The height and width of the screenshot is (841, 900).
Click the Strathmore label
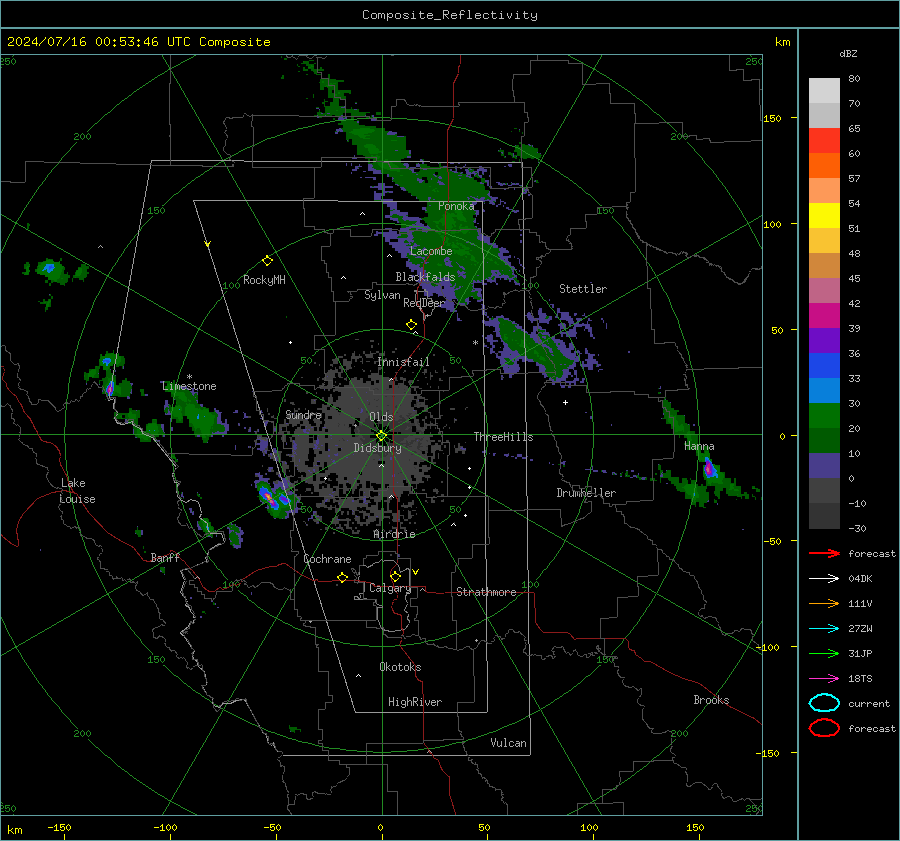click(486, 592)
